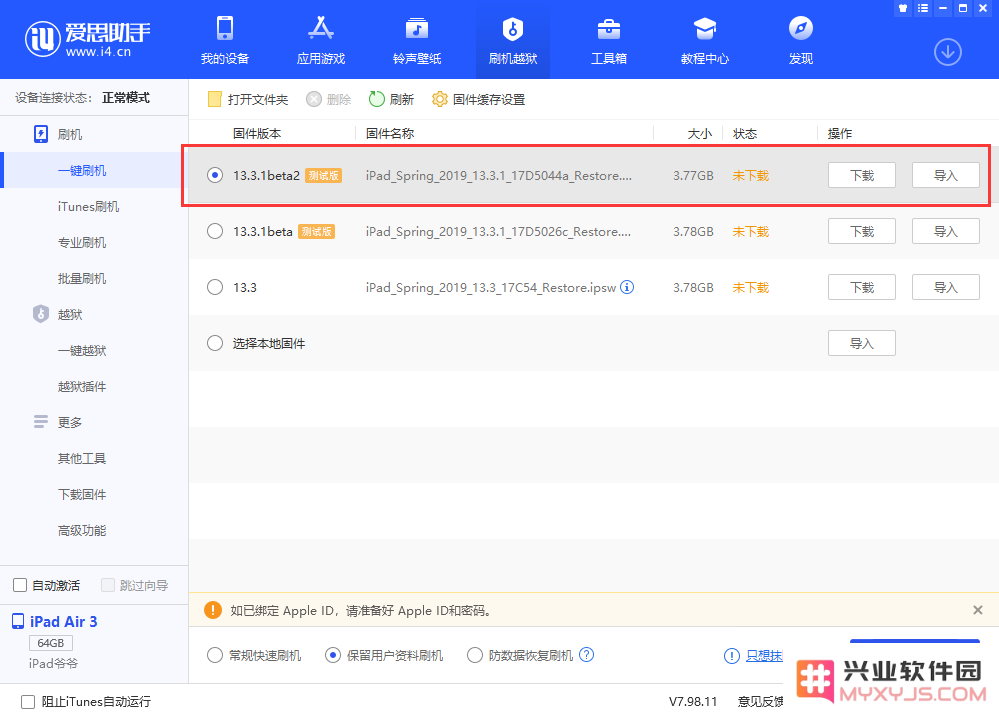This screenshot has width=999, height=718.
Task: Click the V7.98.11 version text
Action: (693, 702)
